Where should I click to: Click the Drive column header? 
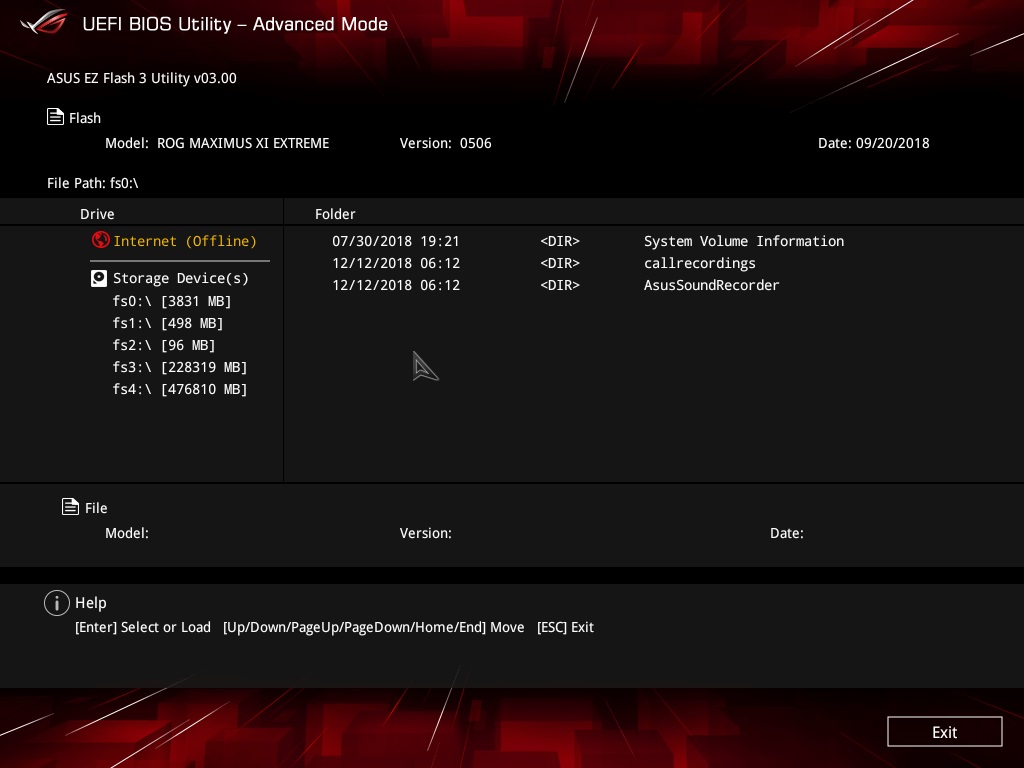(97, 214)
